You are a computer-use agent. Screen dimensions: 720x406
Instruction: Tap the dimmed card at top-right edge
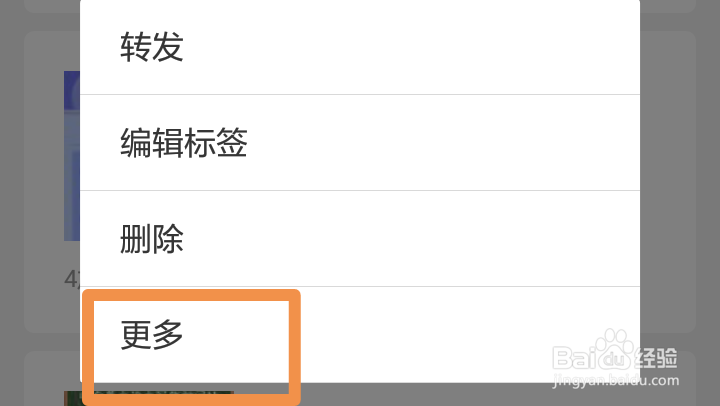pos(668,6)
